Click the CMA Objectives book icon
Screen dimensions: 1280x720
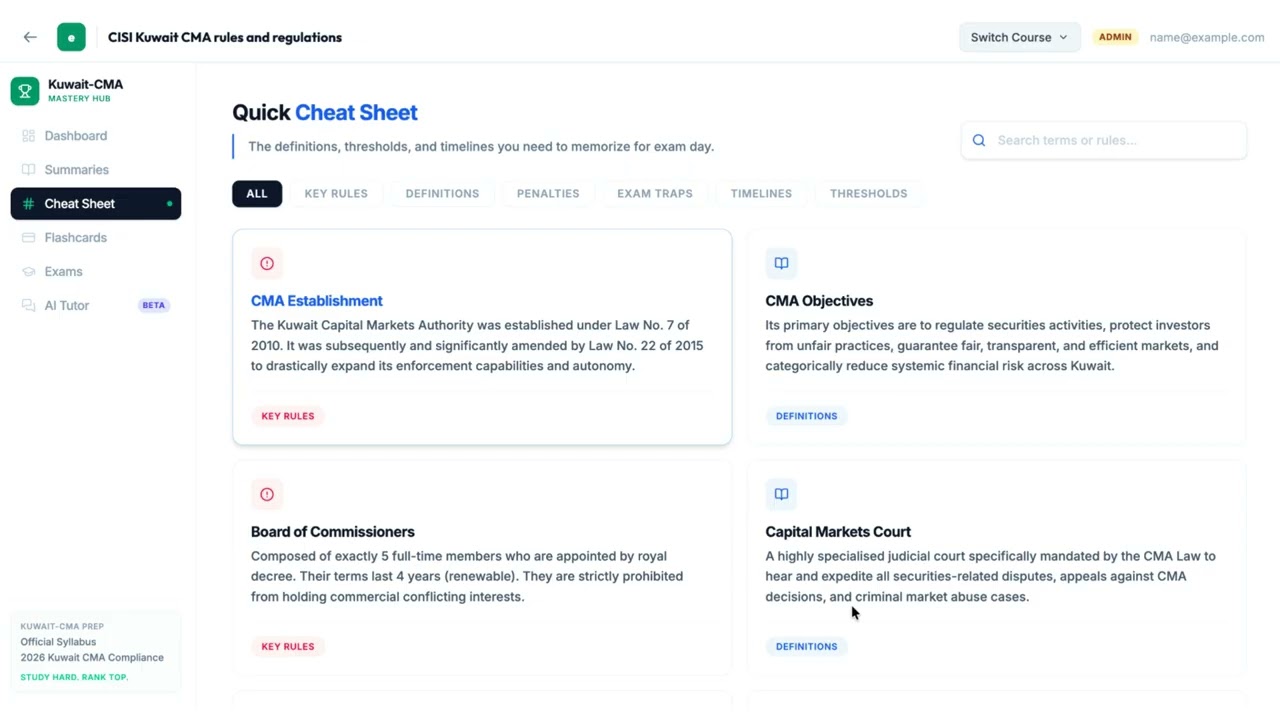[x=781, y=263]
